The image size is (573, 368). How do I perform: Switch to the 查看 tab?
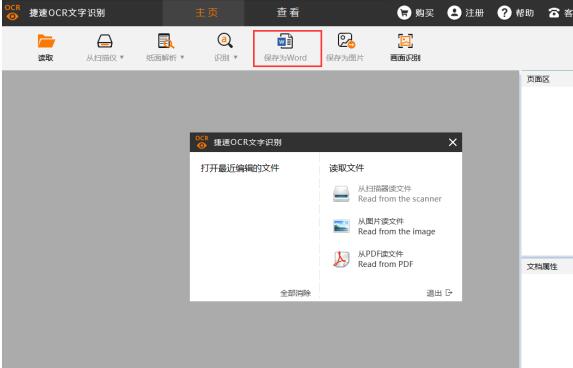click(x=288, y=13)
